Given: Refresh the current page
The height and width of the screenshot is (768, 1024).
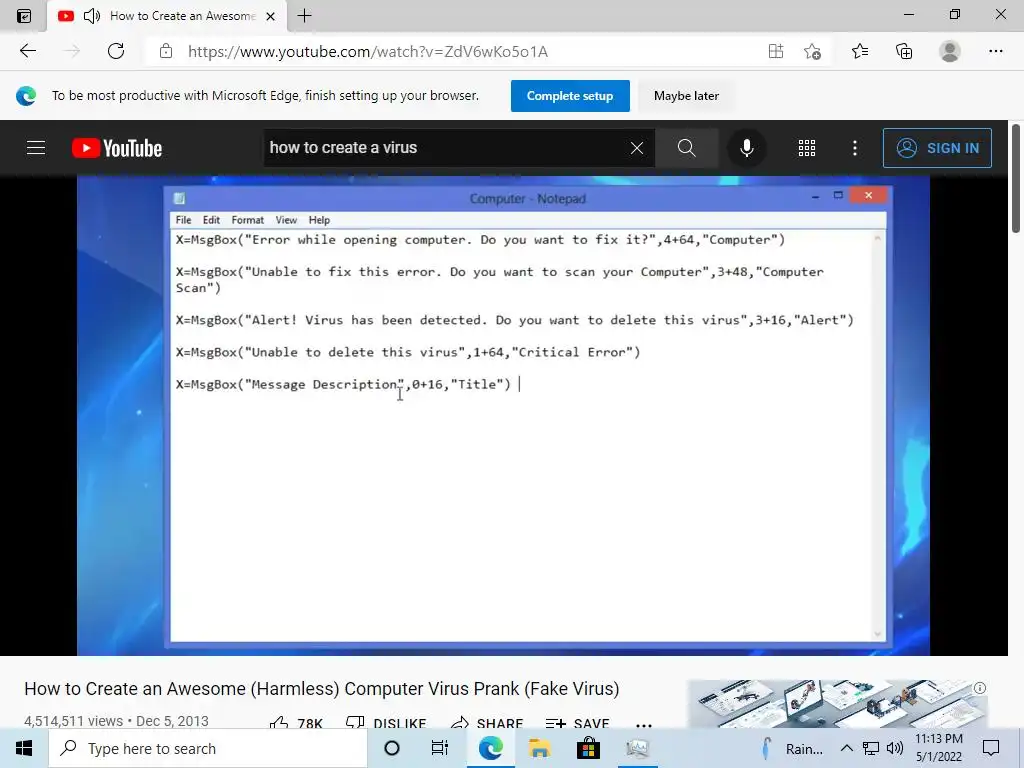Looking at the screenshot, I should click(116, 51).
